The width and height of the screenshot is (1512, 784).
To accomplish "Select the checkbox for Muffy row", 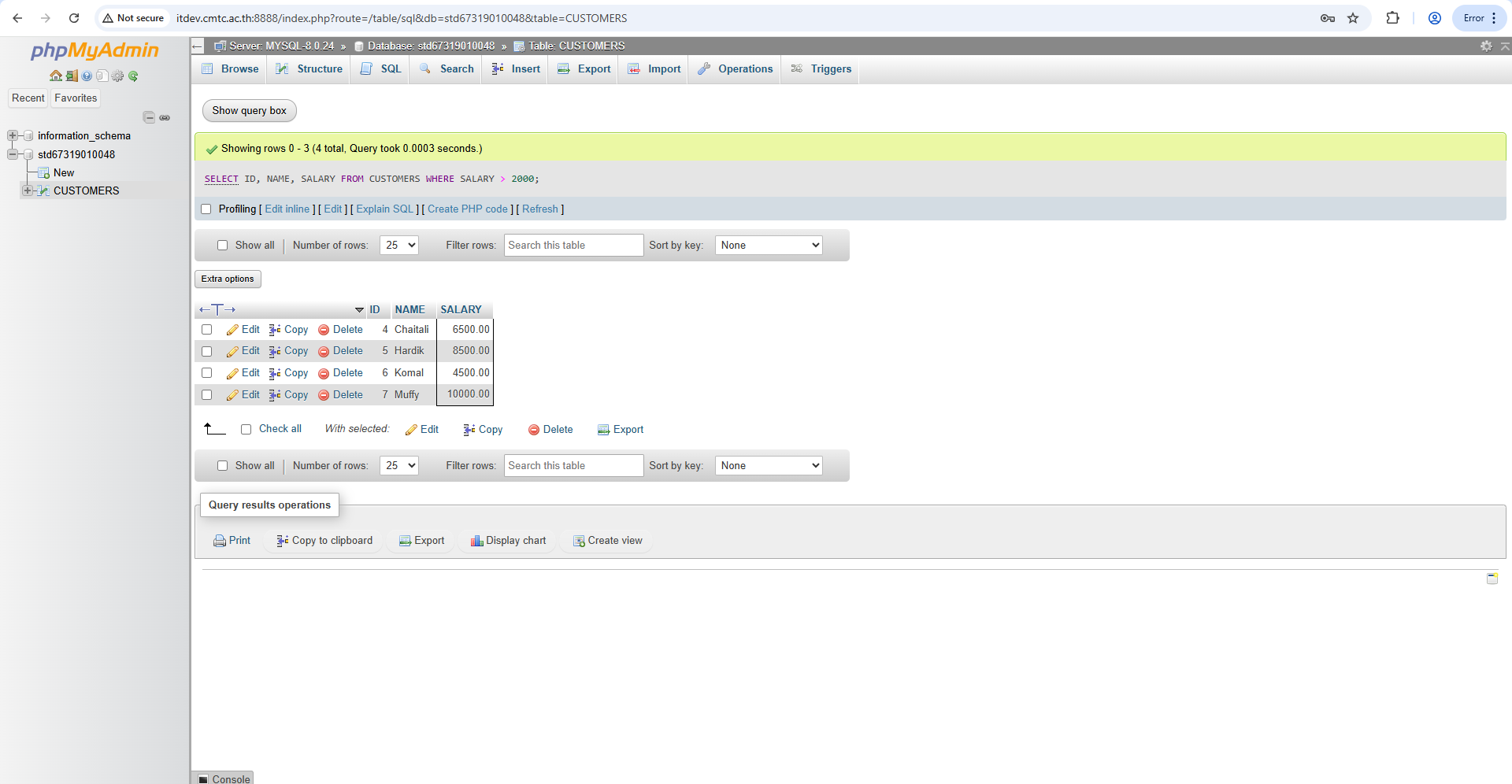I will tap(206, 395).
